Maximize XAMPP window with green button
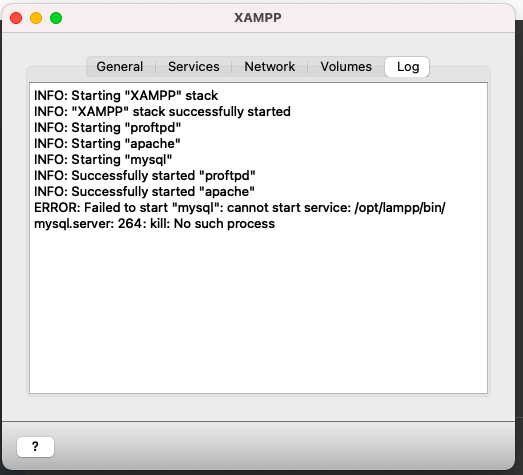Viewport: 523px width, 475px height. point(56,18)
